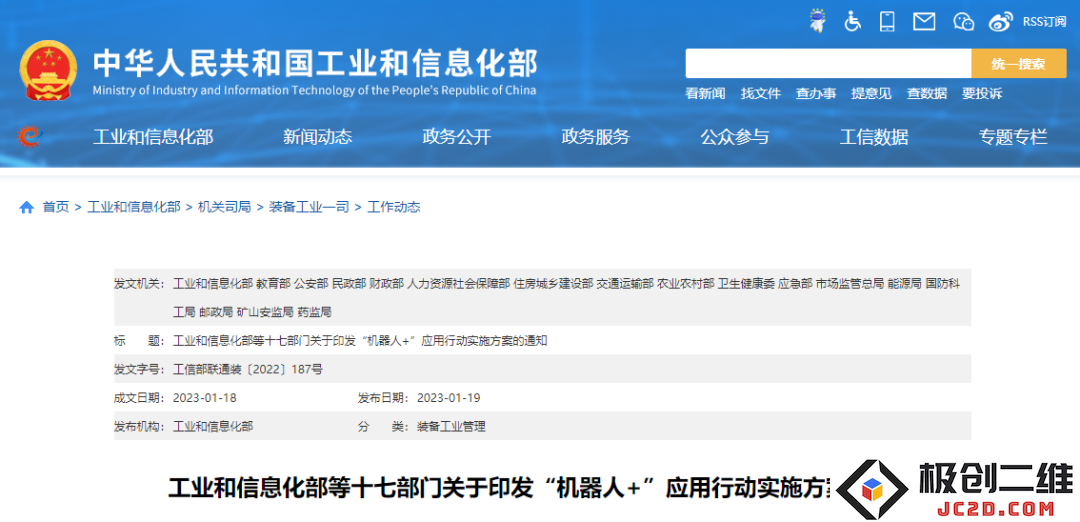Click the red swirl icon beside navigation bar
Screen dimensions: 1080x522
click(30, 137)
